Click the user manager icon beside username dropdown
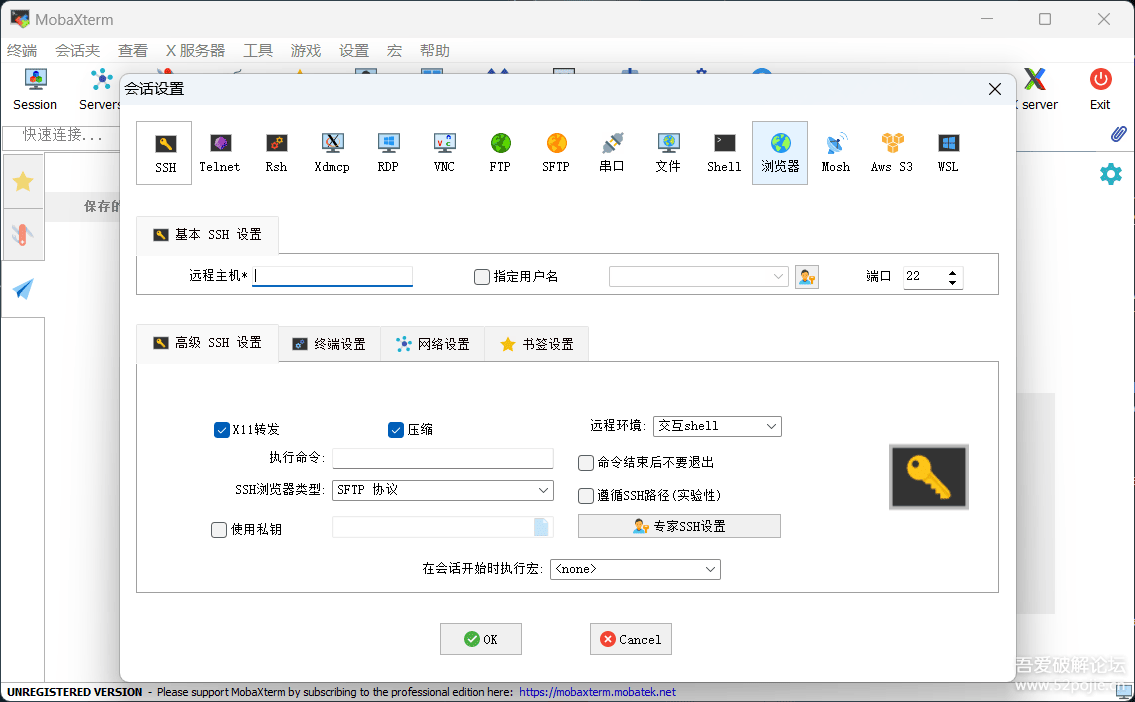 click(x=807, y=277)
